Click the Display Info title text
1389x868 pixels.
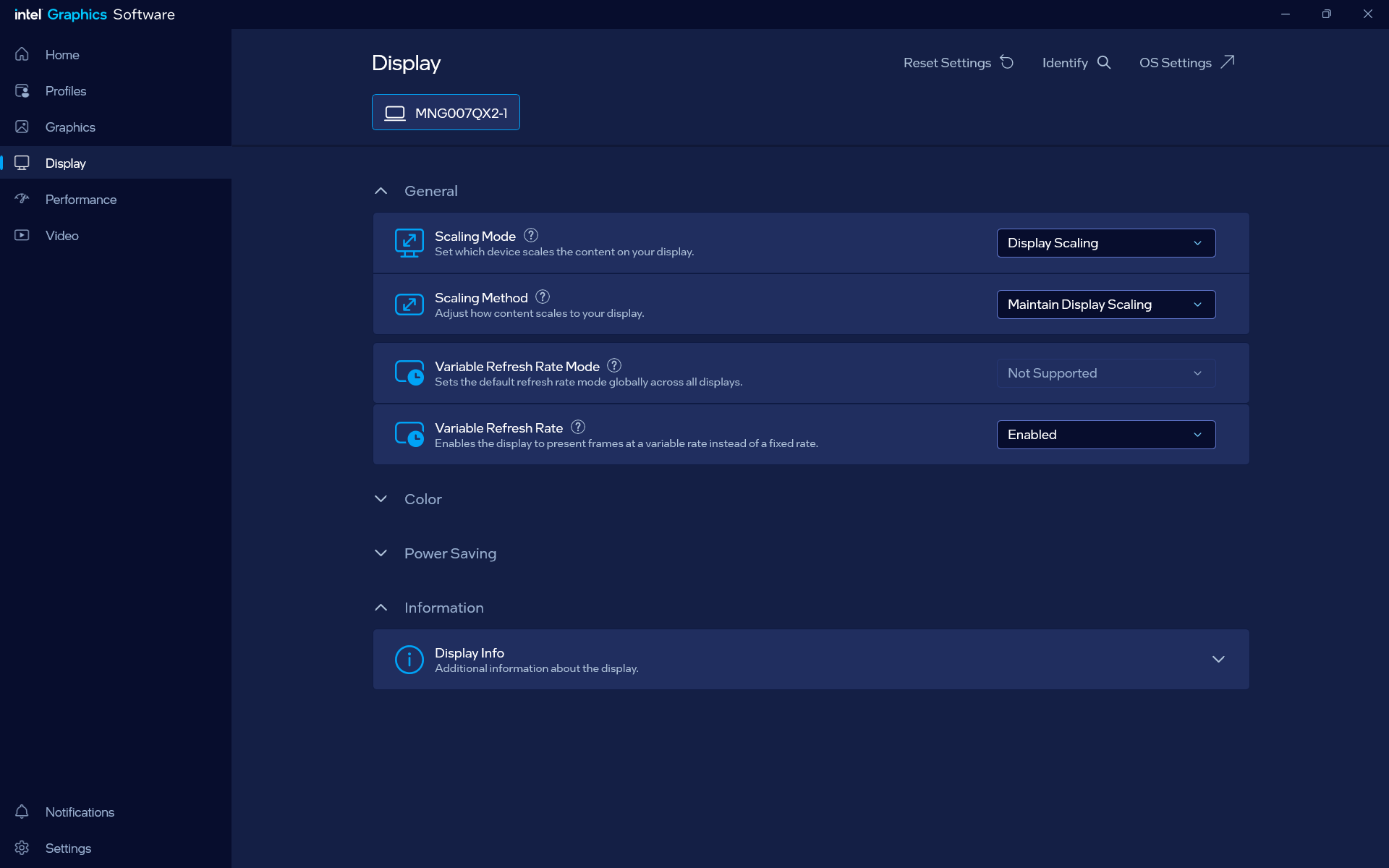point(470,652)
